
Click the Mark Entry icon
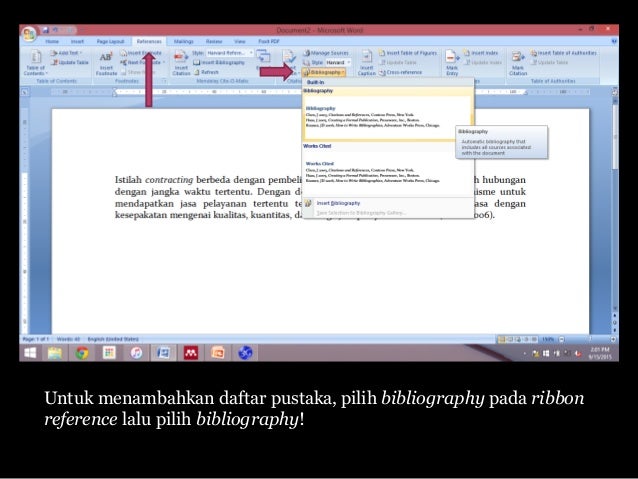click(452, 63)
